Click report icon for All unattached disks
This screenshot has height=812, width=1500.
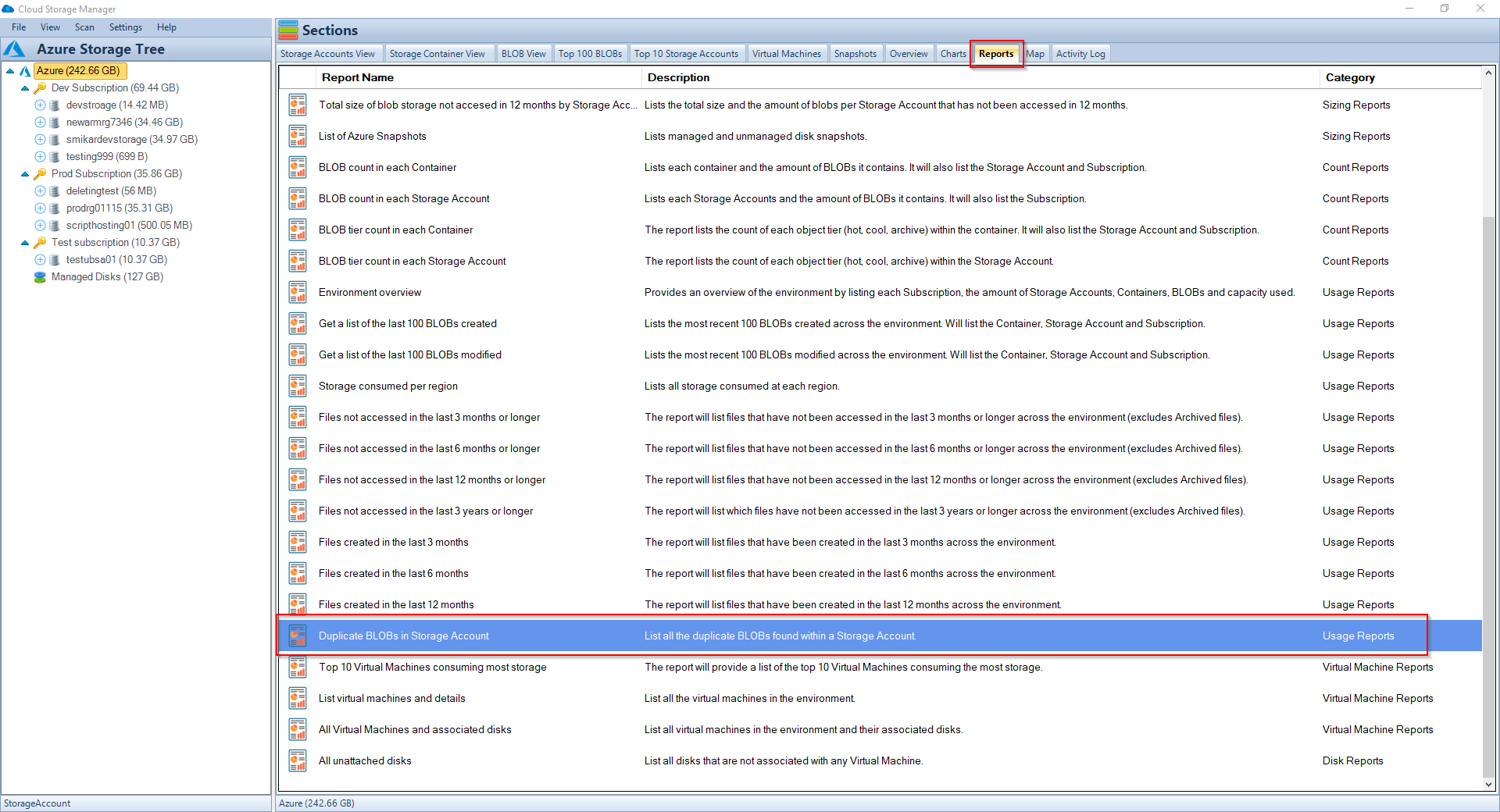[x=298, y=760]
